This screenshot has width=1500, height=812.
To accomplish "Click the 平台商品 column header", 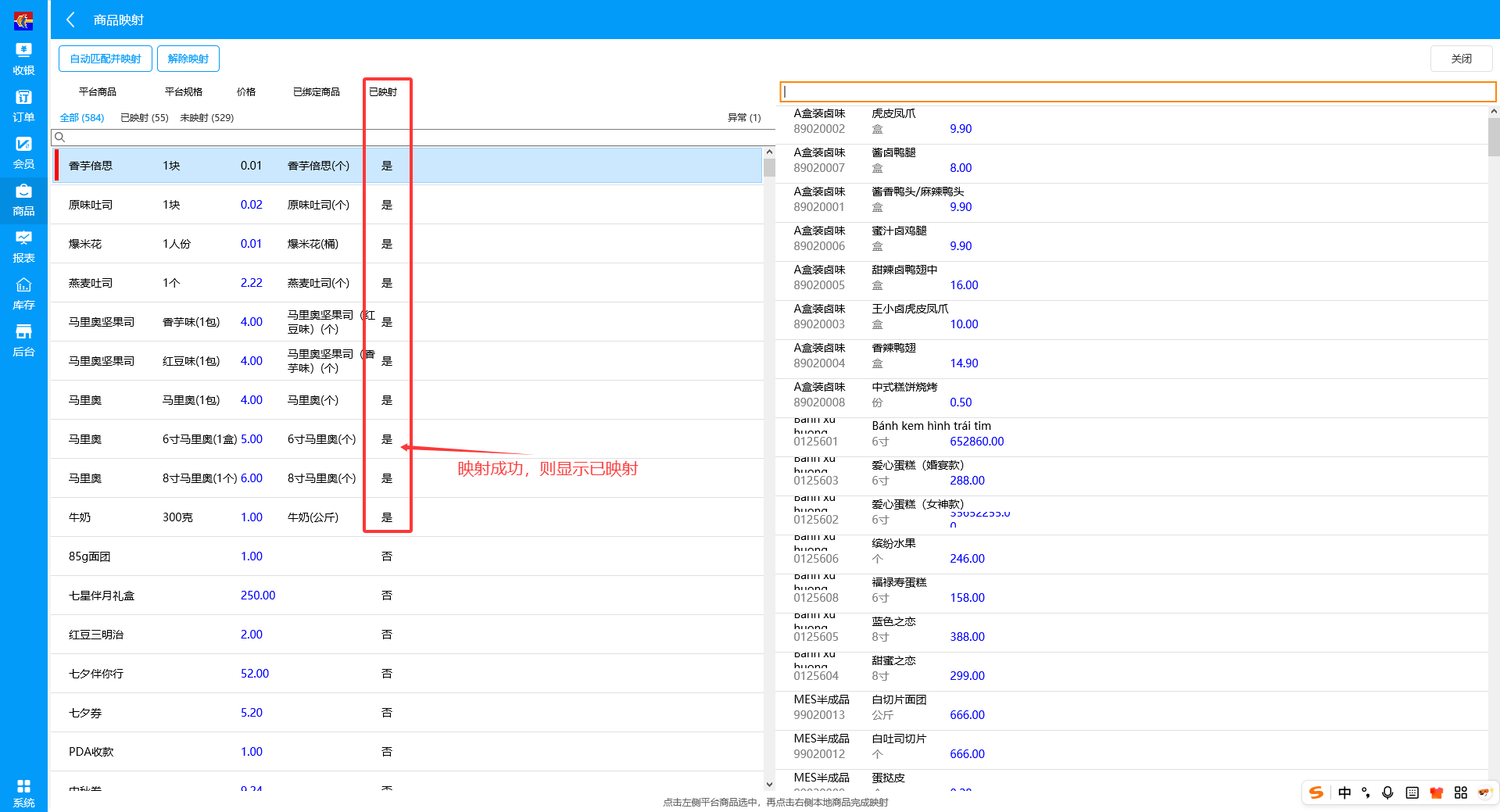I will tap(98, 92).
